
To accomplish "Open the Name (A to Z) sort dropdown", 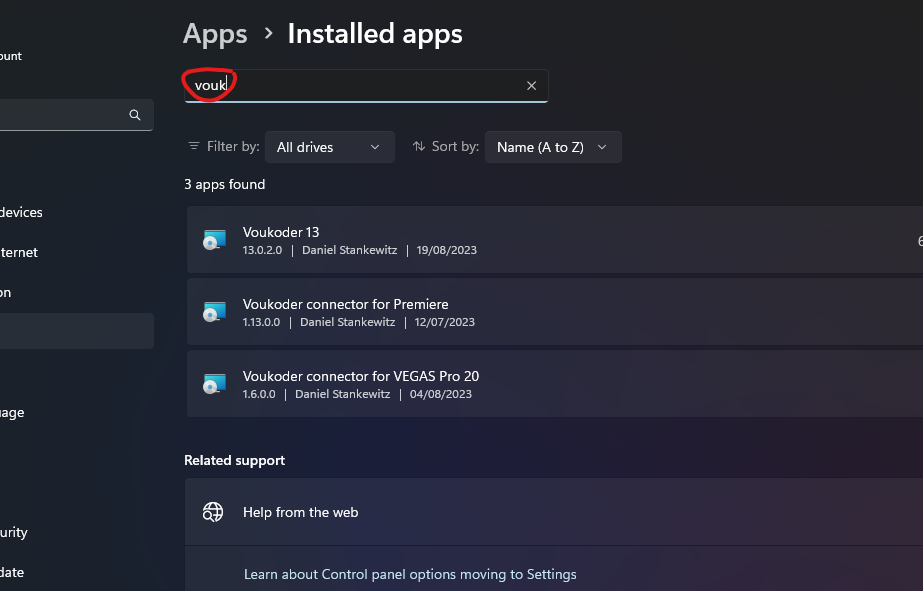I will click(x=552, y=147).
